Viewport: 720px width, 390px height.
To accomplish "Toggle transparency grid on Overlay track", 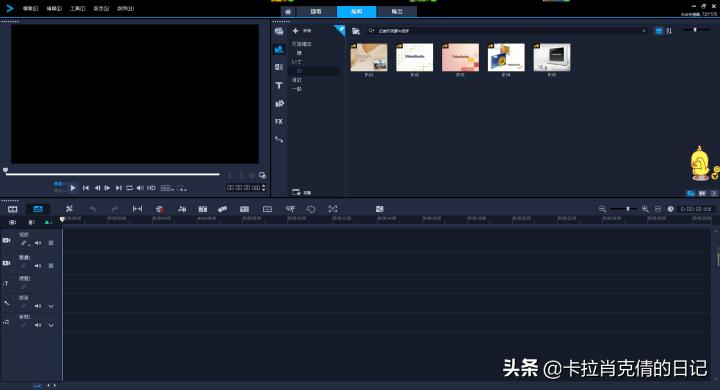I will coord(51,266).
